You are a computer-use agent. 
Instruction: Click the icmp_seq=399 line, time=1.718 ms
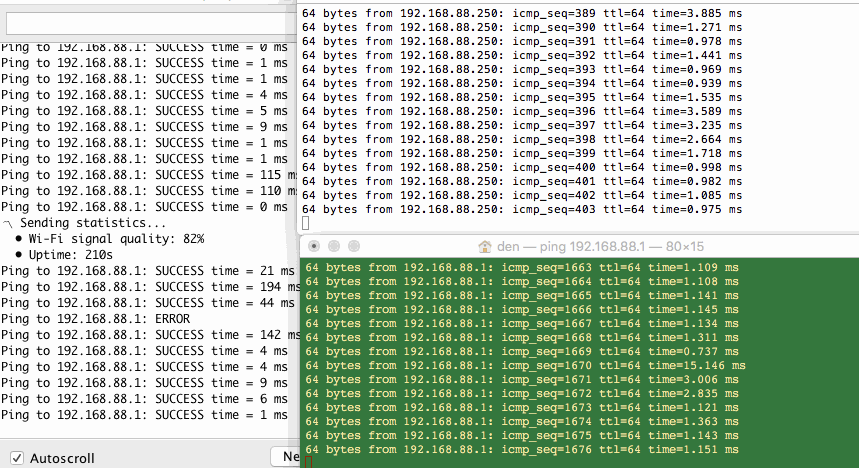(x=522, y=153)
